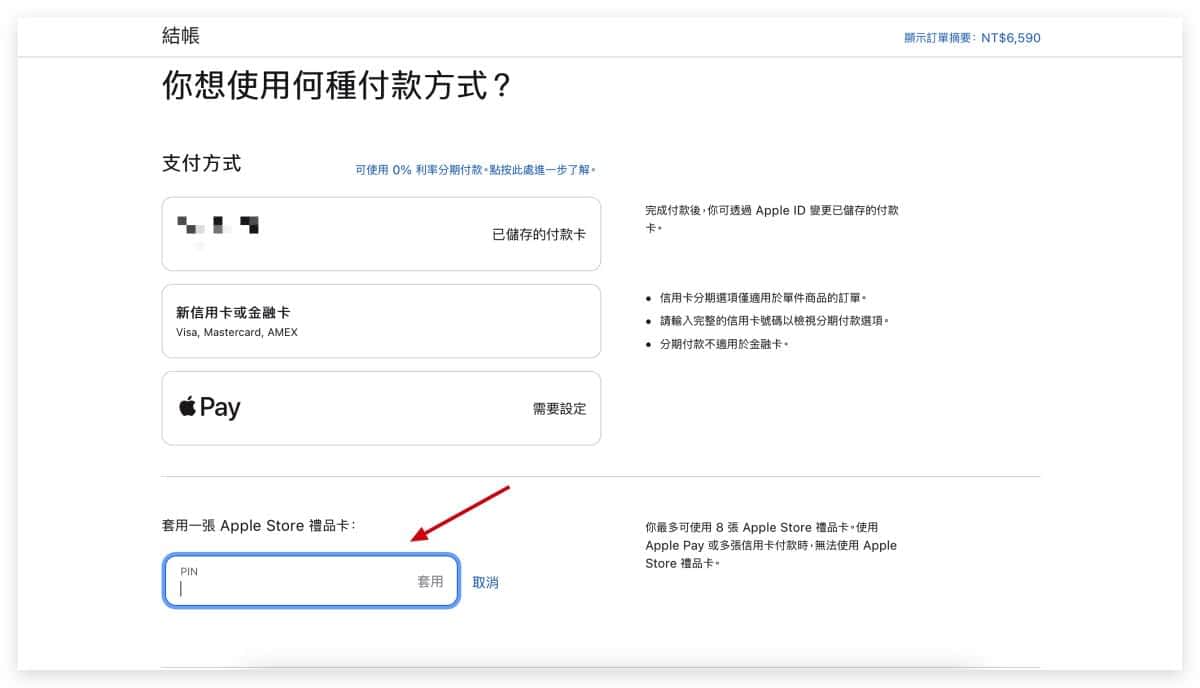Click the Apple Pay logo
Viewport: 1200px width, 688px height.
click(x=210, y=407)
